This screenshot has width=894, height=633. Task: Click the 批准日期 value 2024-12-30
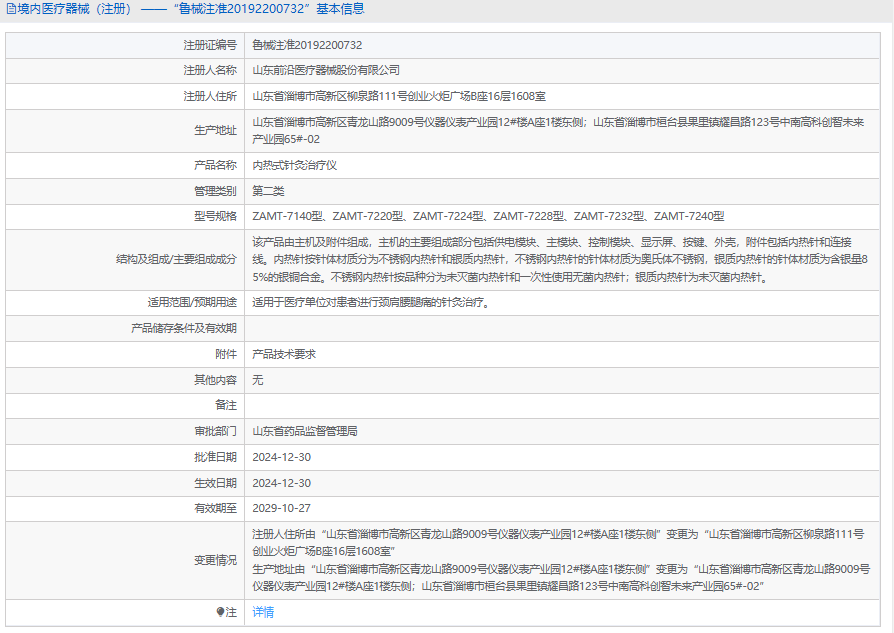281,457
